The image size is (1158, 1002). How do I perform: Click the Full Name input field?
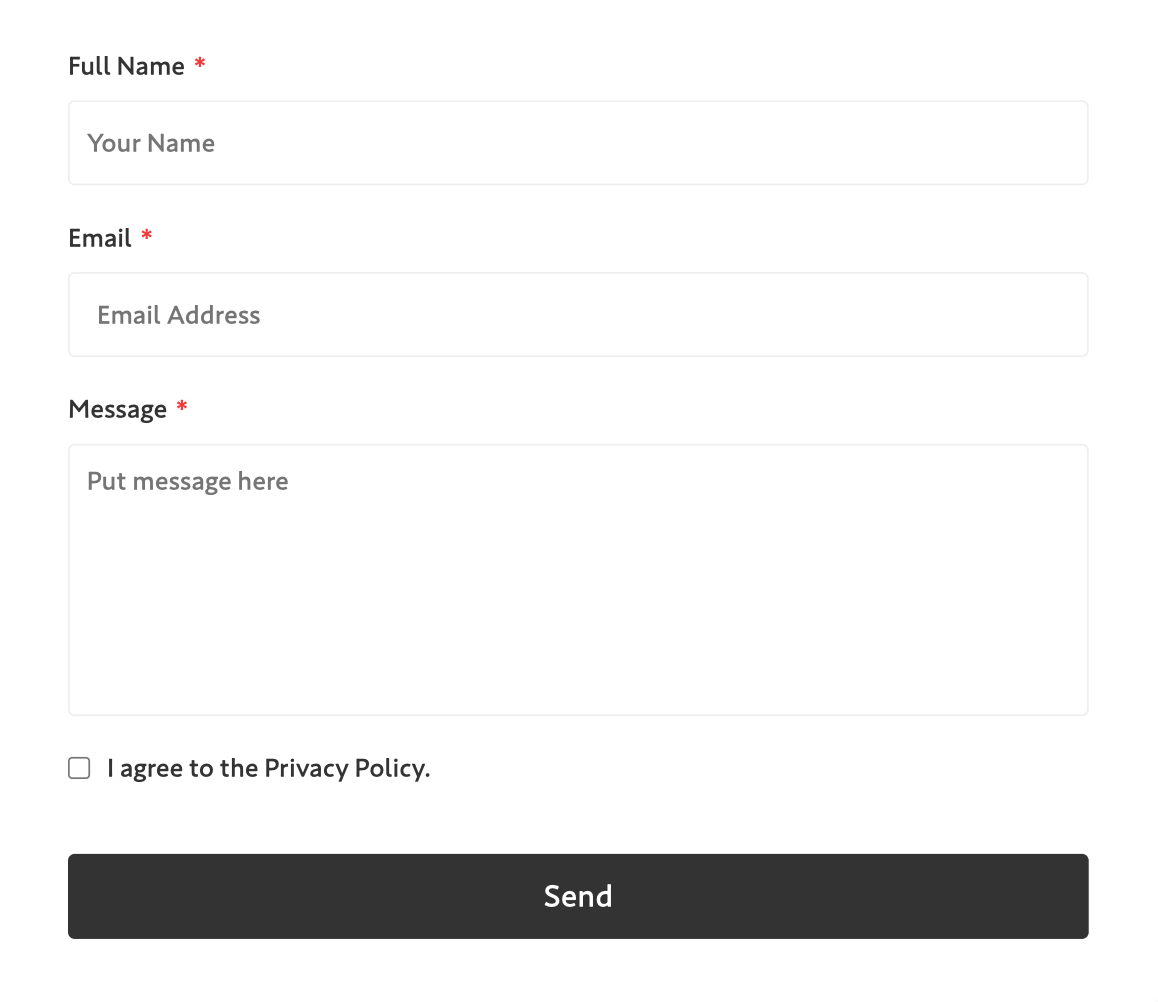point(578,143)
